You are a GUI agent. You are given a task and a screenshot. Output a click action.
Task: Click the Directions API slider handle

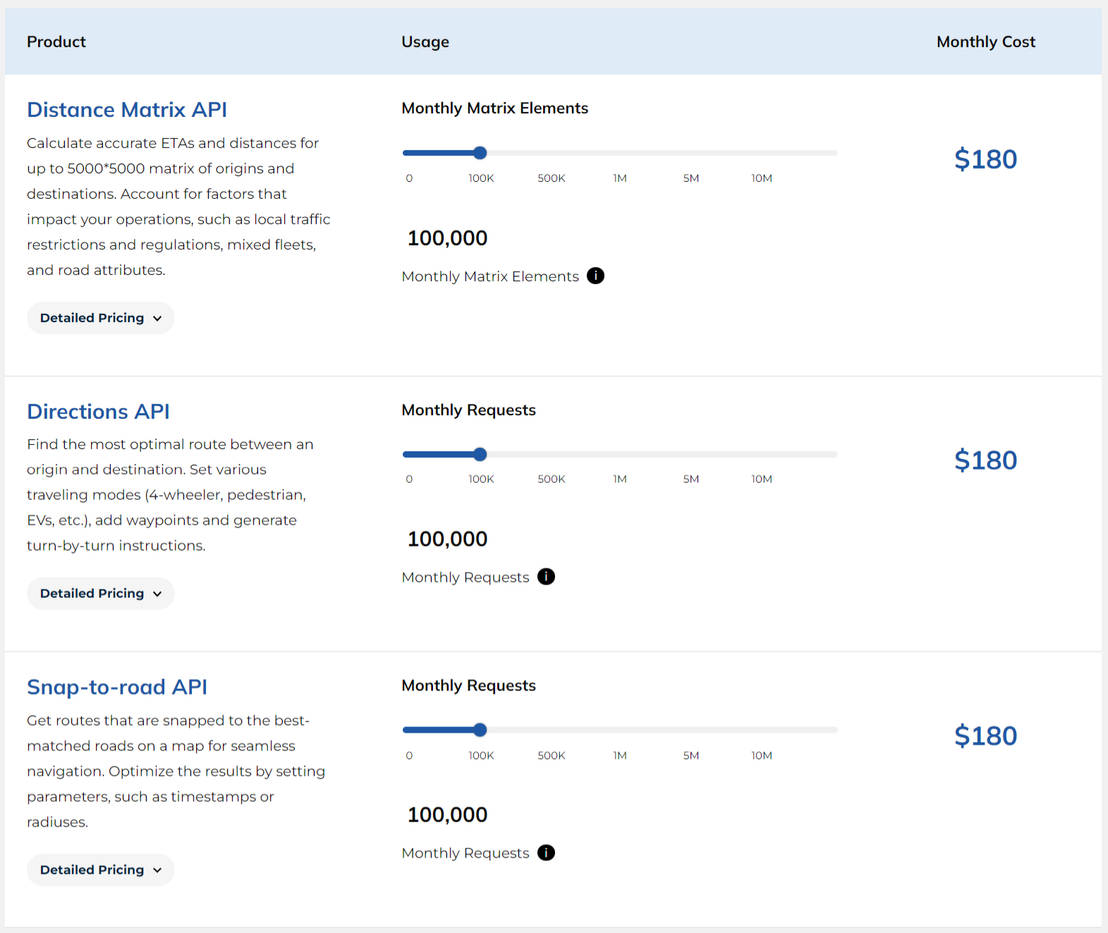tap(480, 453)
